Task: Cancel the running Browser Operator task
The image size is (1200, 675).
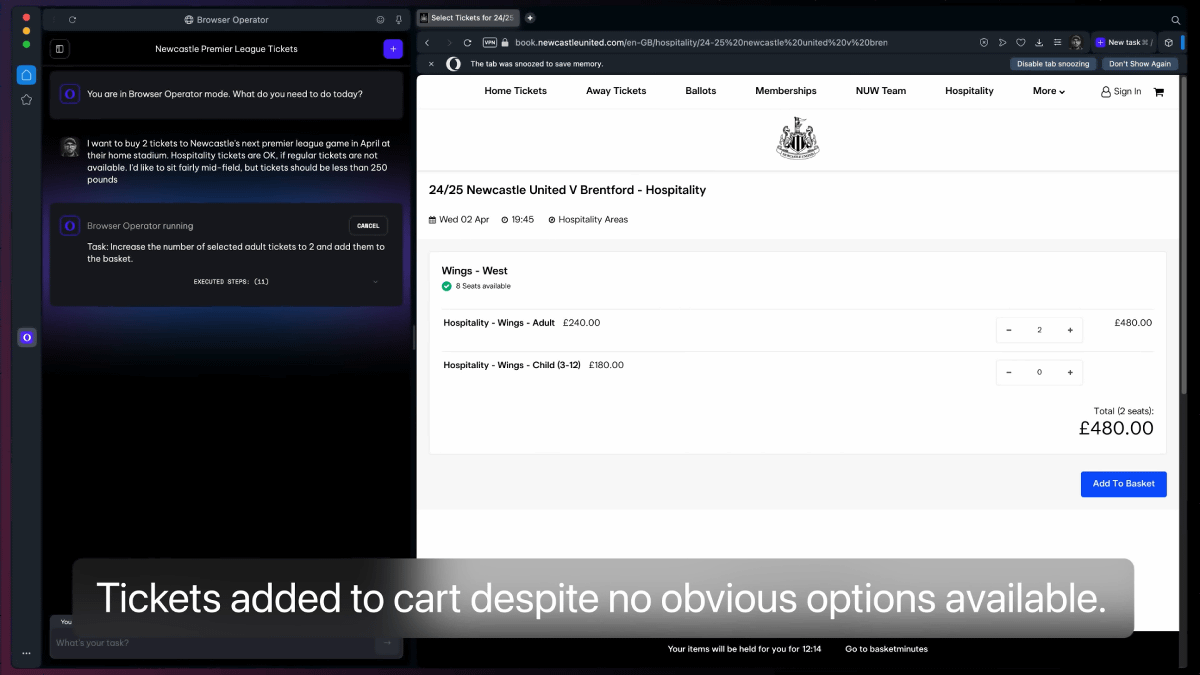Action: coord(368,226)
